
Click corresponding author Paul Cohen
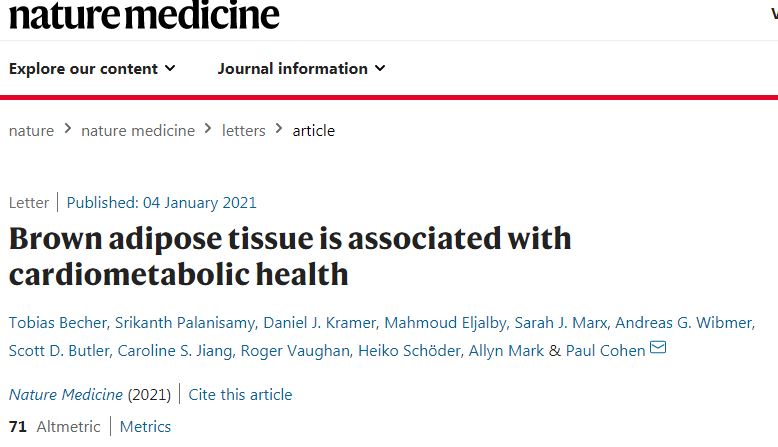[x=605, y=351]
